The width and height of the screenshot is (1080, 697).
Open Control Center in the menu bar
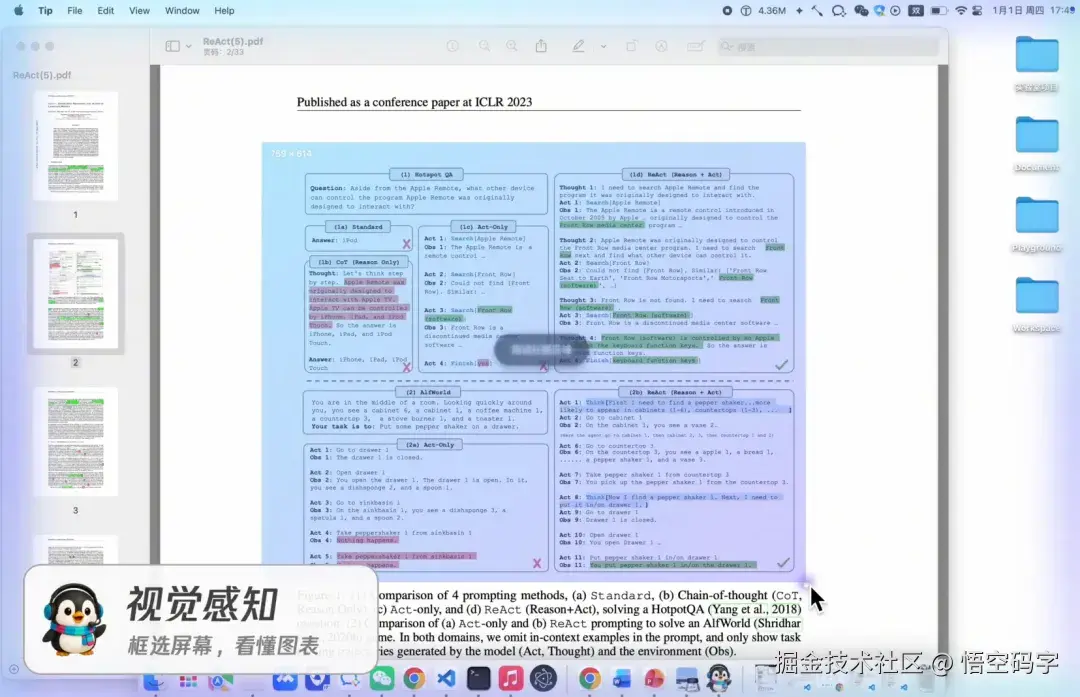coord(977,10)
